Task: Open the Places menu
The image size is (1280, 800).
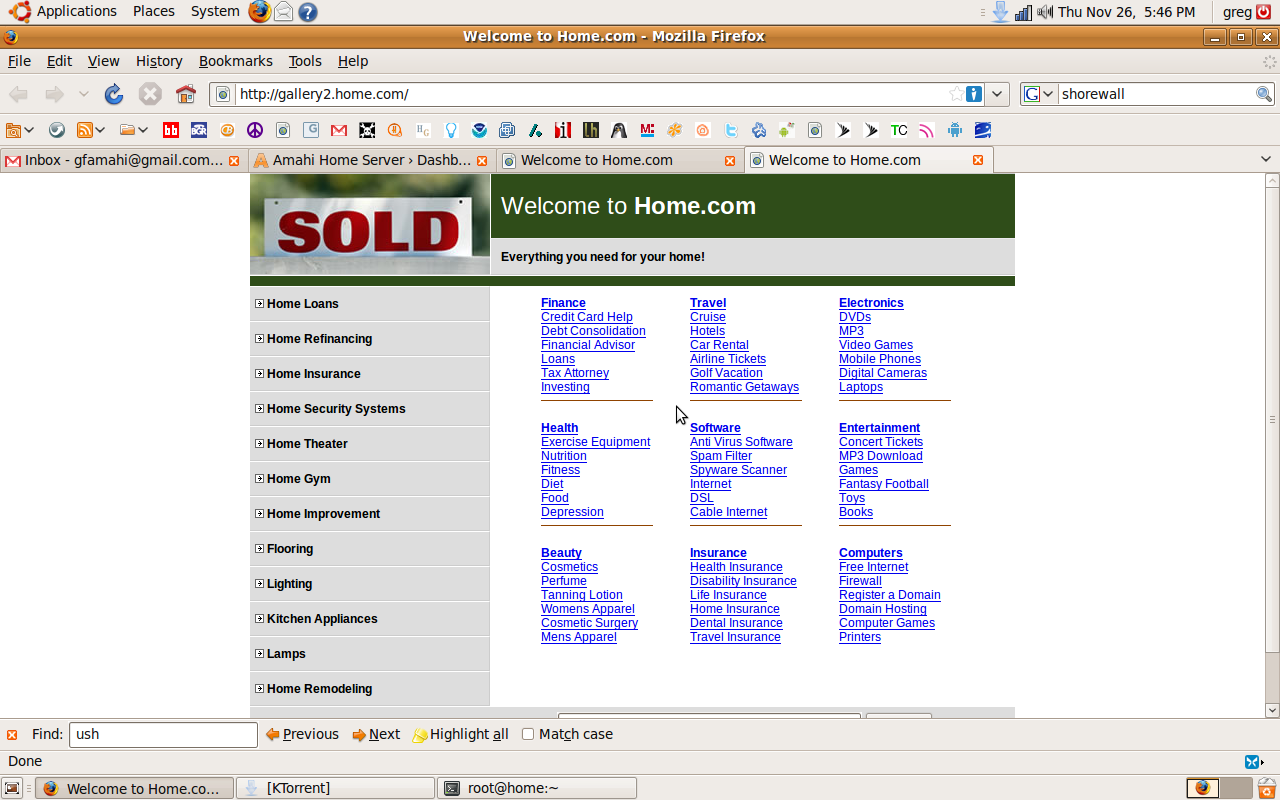Action: 153,11
